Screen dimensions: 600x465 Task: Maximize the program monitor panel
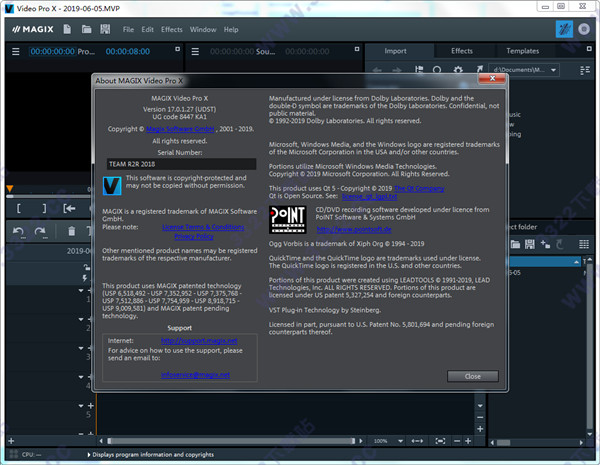(x=178, y=49)
